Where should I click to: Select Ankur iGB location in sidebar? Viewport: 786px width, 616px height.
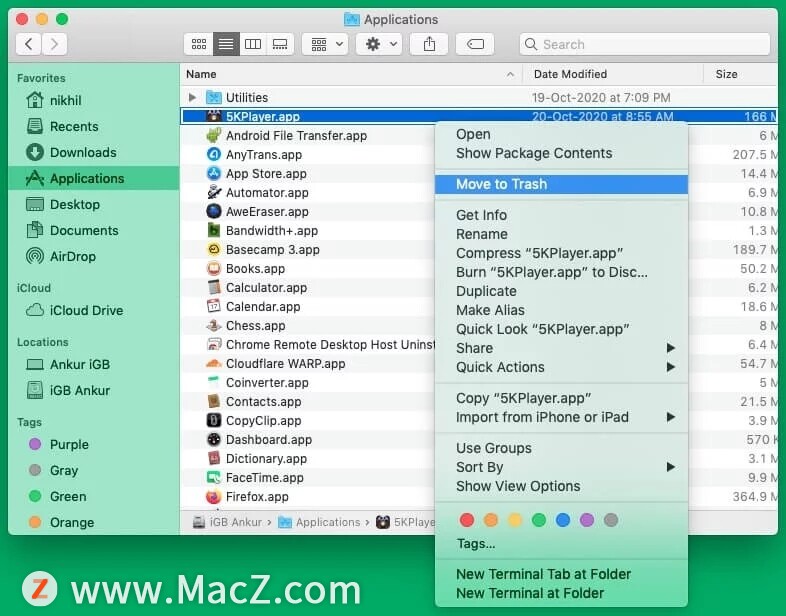93,364
